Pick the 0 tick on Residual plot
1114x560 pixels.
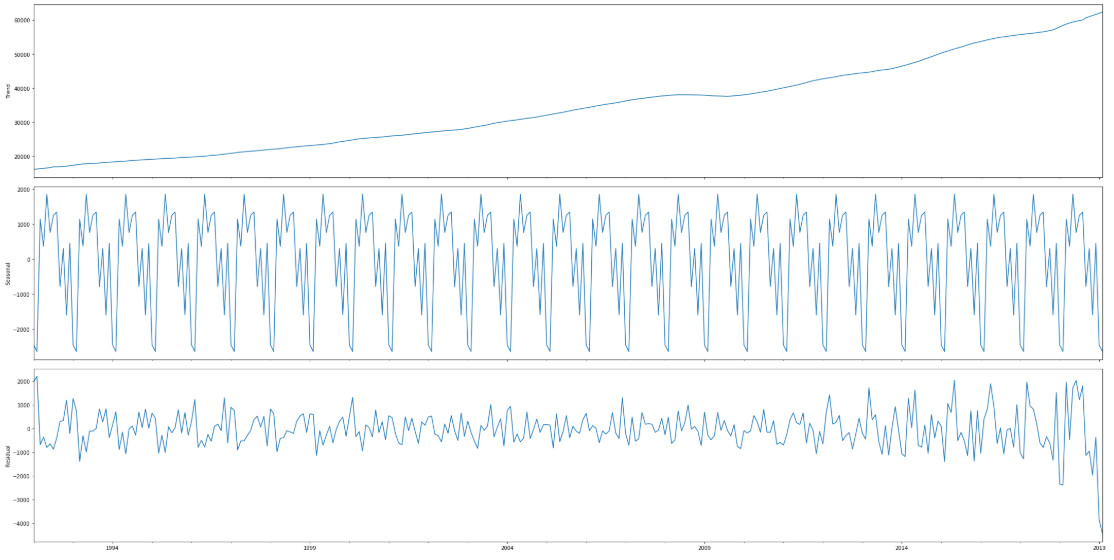coord(28,429)
